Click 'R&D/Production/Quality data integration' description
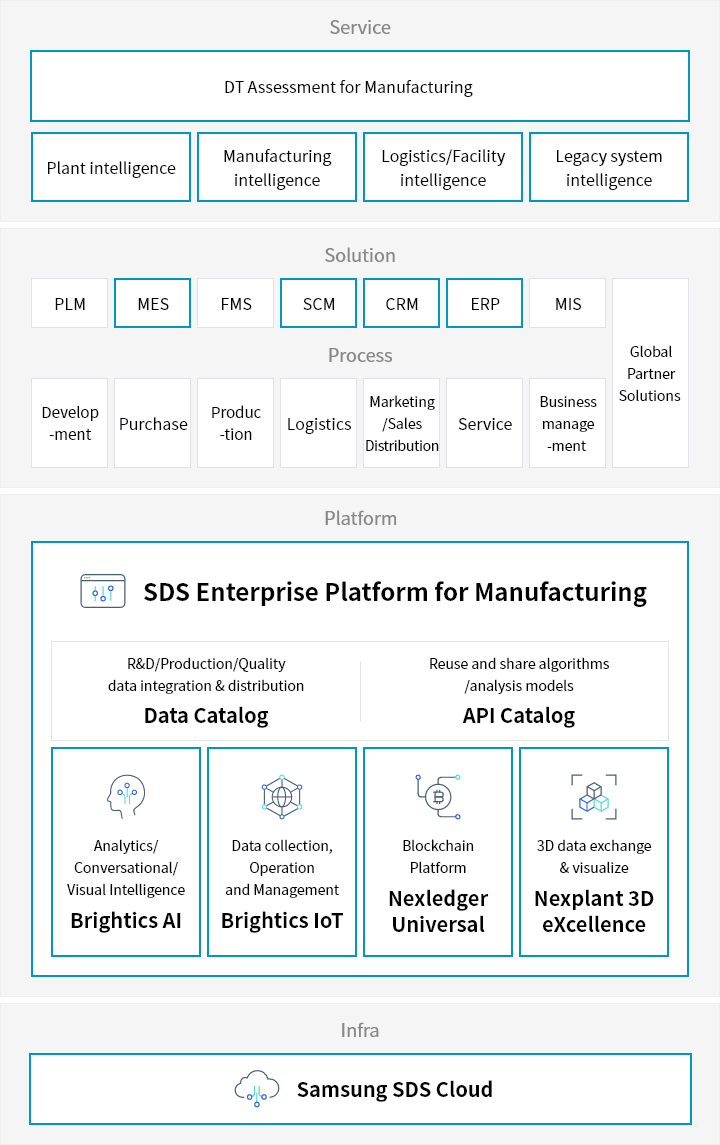 pyautogui.click(x=206, y=675)
